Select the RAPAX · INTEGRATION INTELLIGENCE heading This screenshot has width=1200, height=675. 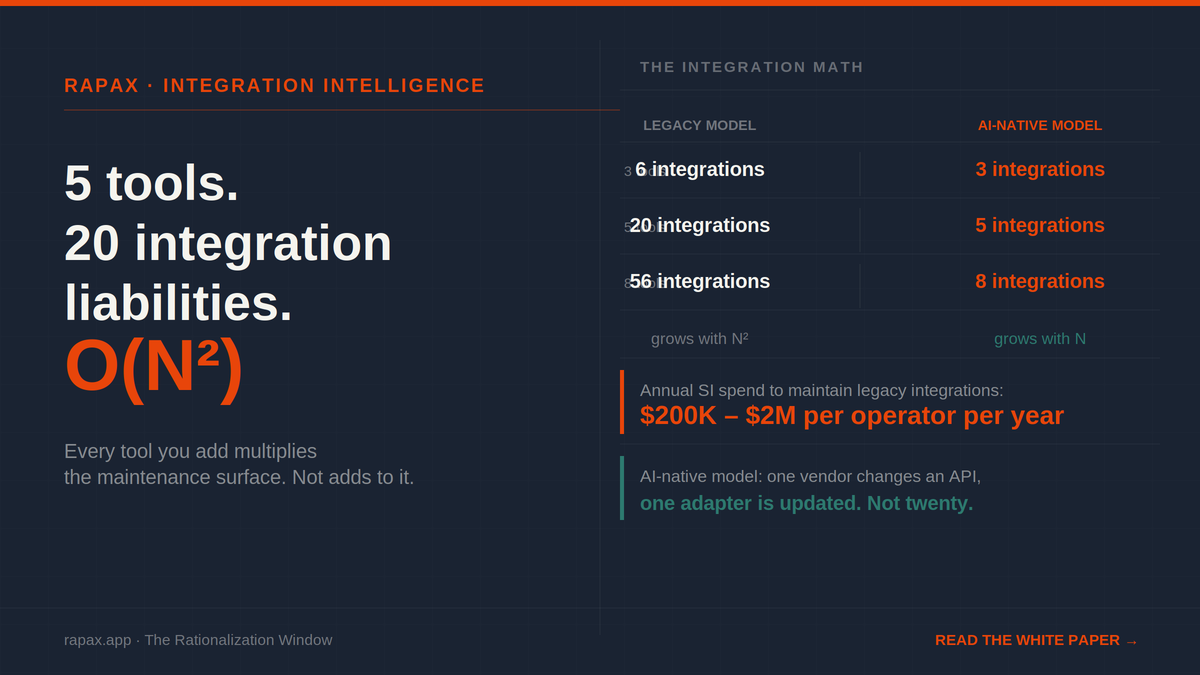coord(274,86)
